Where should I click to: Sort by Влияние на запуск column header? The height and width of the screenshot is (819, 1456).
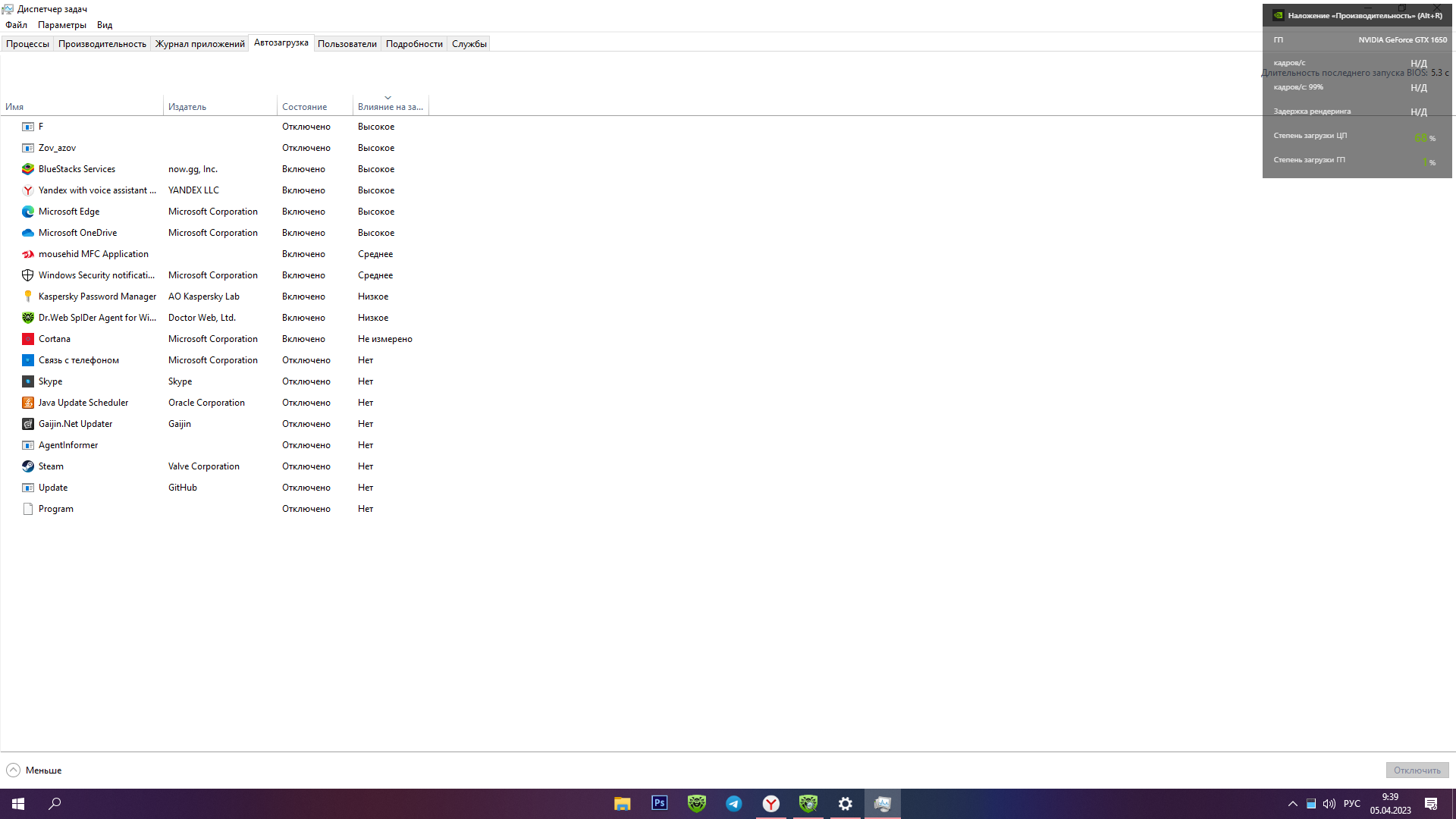coord(390,107)
